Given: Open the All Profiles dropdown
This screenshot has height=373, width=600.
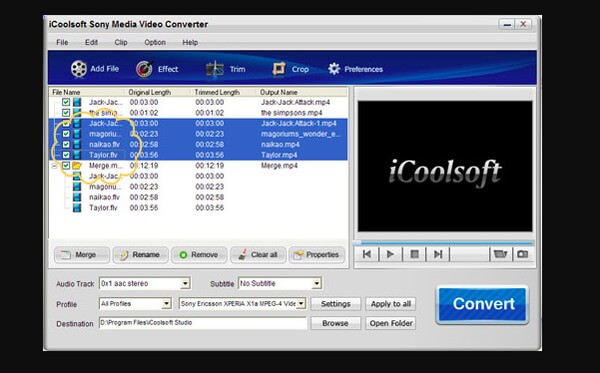Looking at the screenshot, I should (x=166, y=304).
